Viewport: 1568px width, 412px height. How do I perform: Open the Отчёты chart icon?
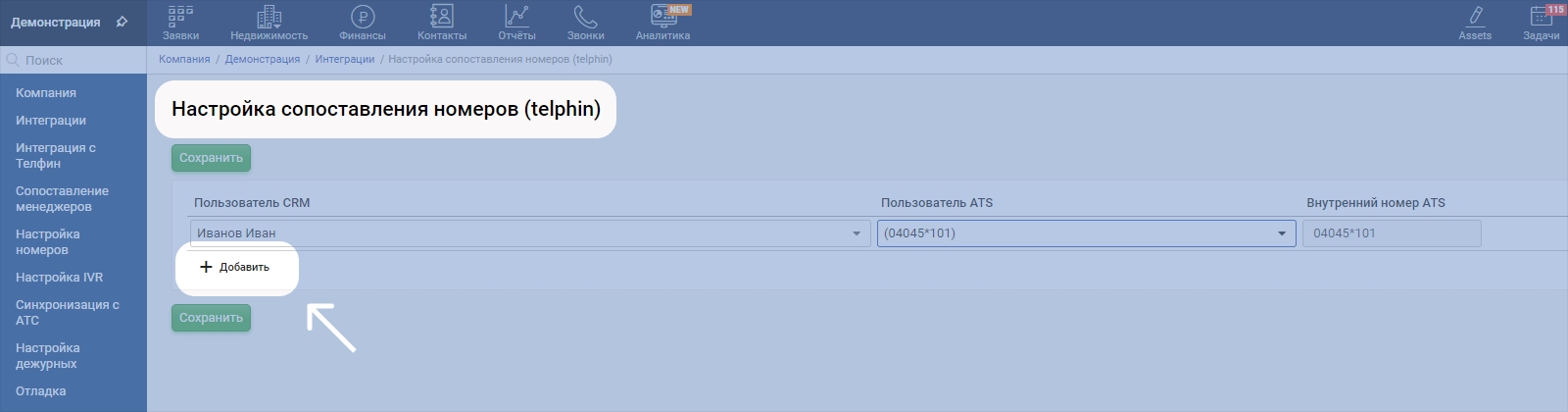516,17
